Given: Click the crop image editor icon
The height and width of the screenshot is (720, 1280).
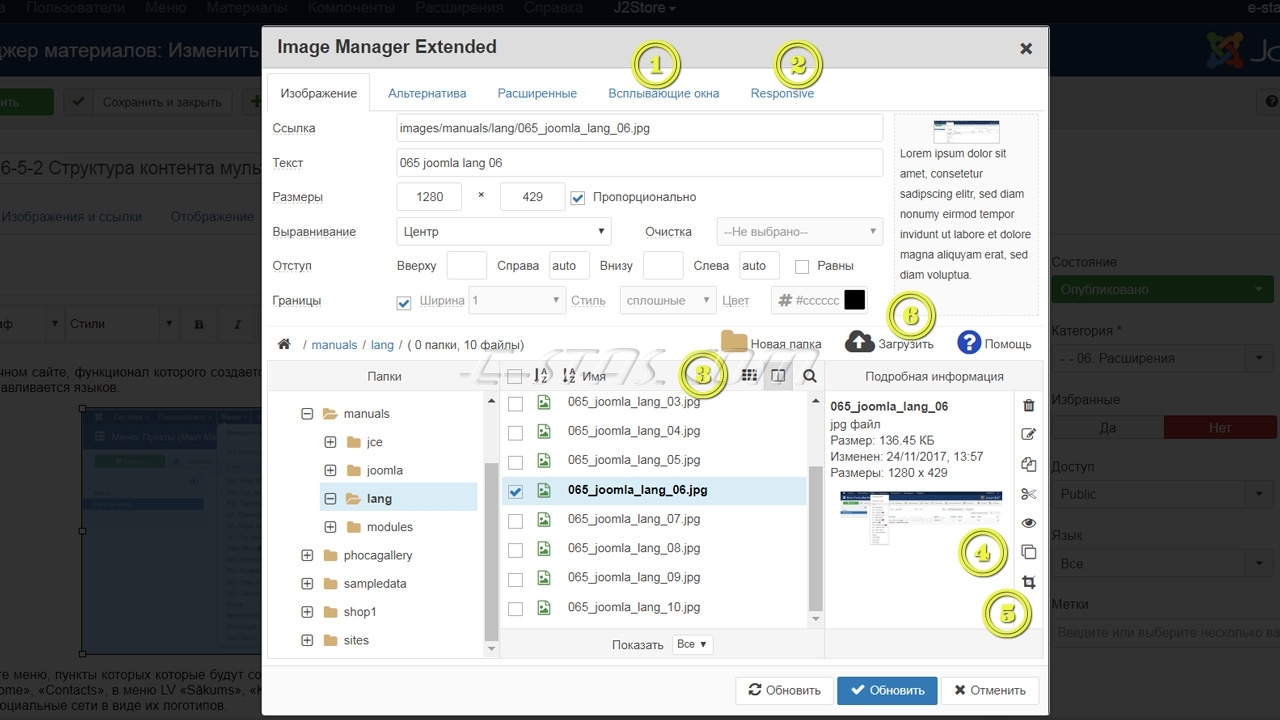Looking at the screenshot, I should coord(1028,582).
